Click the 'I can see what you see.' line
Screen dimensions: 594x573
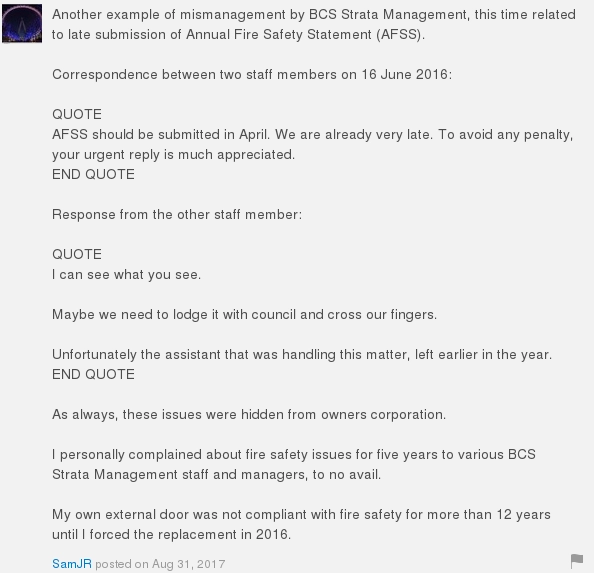point(127,275)
